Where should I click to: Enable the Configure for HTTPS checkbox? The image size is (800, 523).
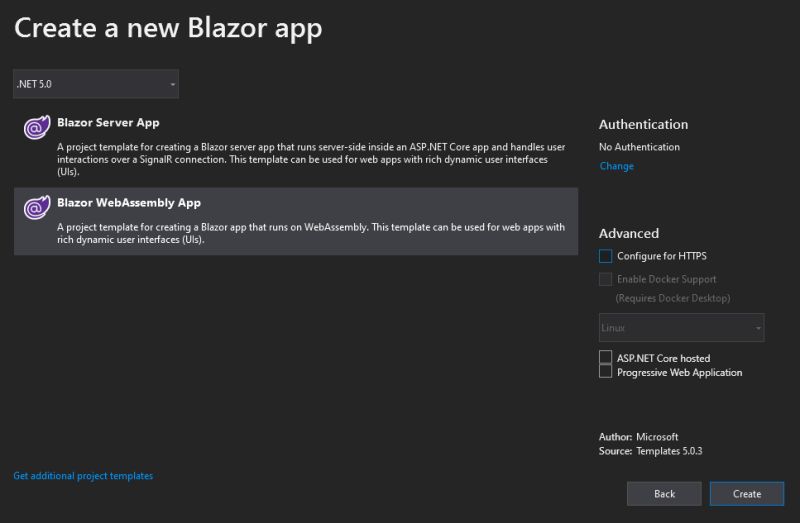click(x=605, y=256)
